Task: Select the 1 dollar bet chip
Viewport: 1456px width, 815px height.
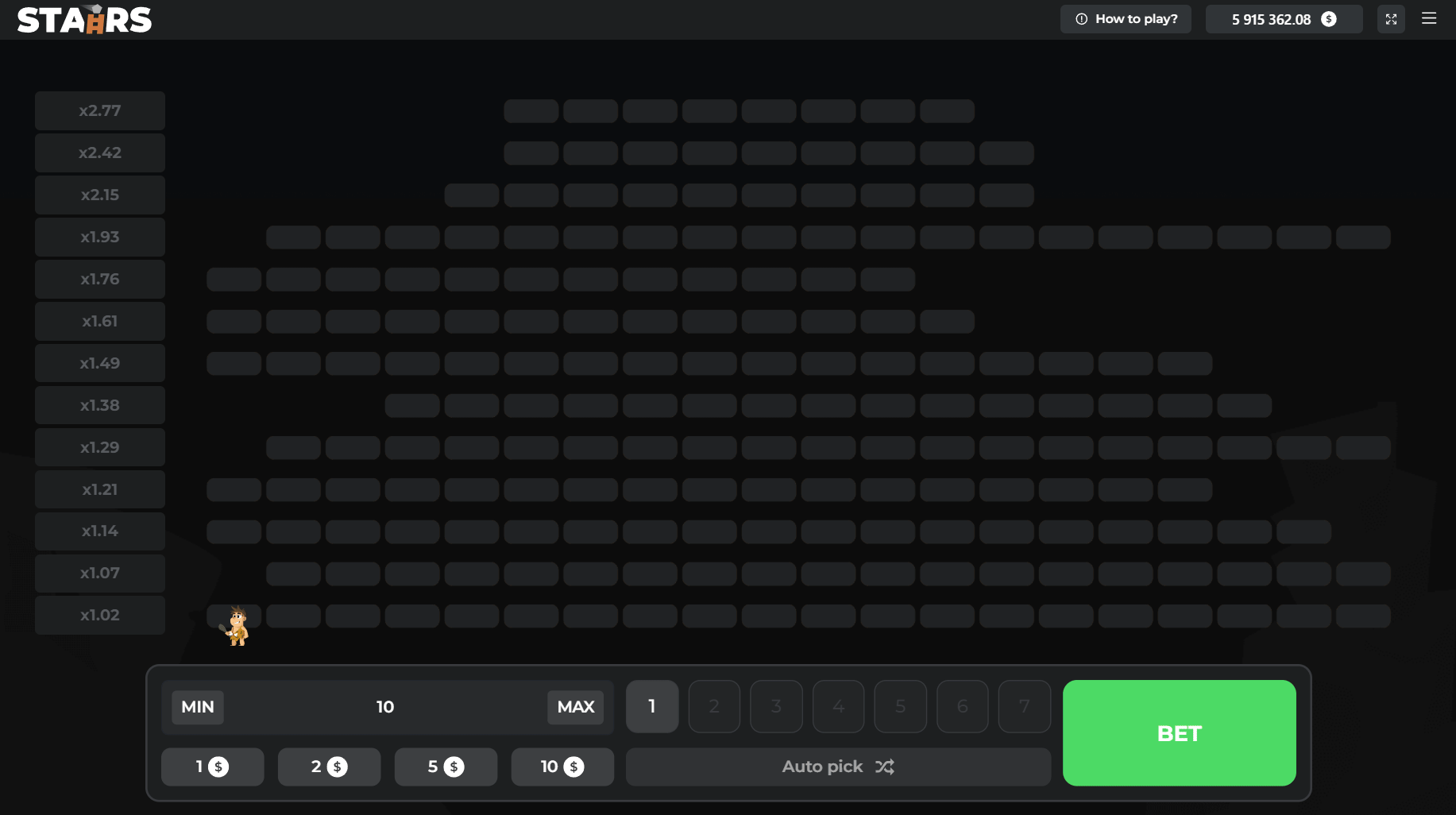Action: pos(212,767)
